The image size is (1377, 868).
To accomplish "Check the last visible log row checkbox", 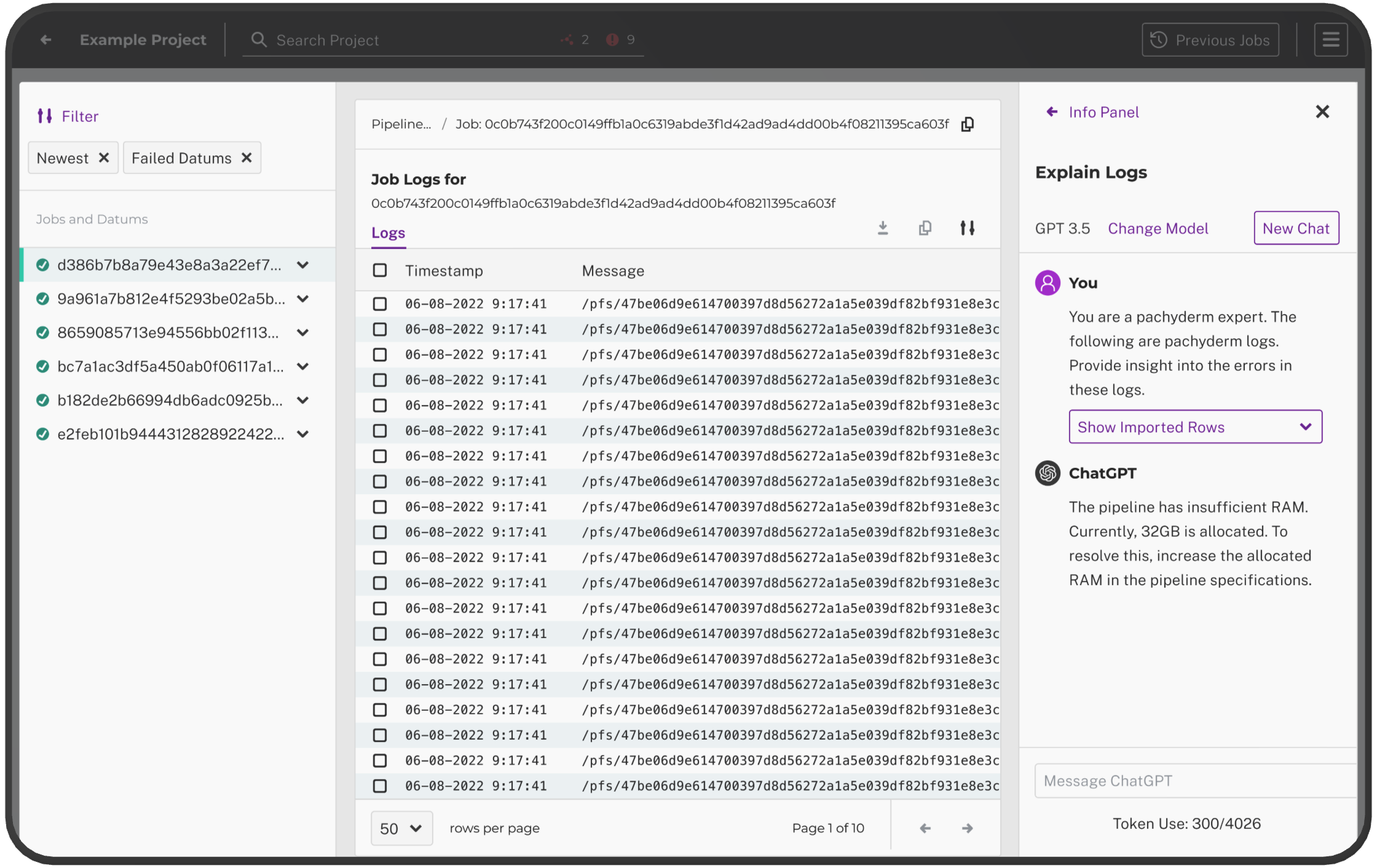I will click(x=380, y=786).
